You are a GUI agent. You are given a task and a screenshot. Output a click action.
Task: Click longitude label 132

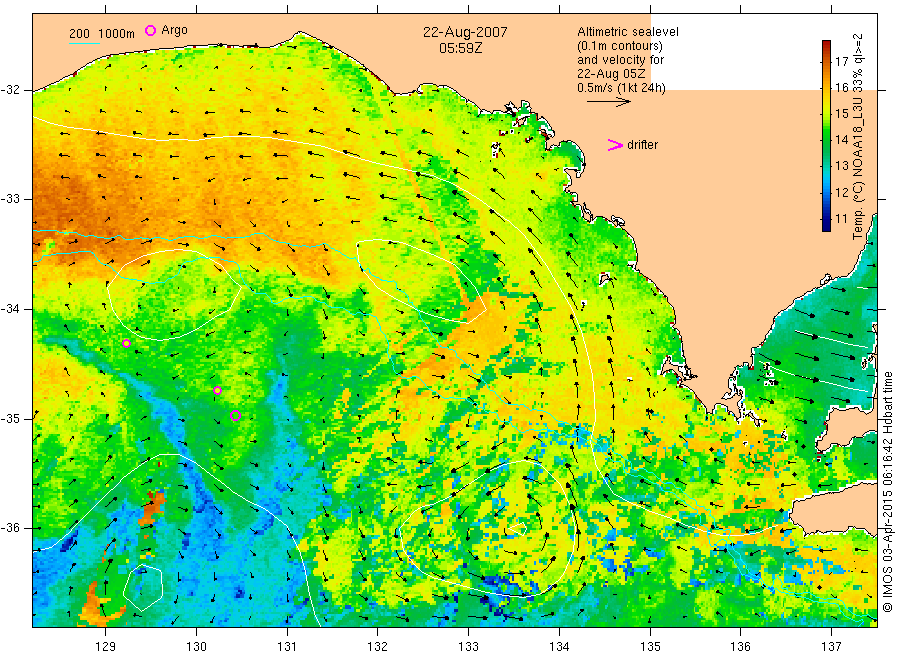click(378, 647)
